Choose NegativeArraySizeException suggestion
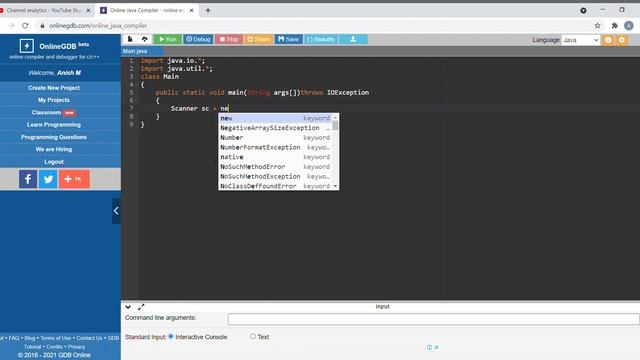The height and width of the screenshot is (360, 640). tap(275, 128)
